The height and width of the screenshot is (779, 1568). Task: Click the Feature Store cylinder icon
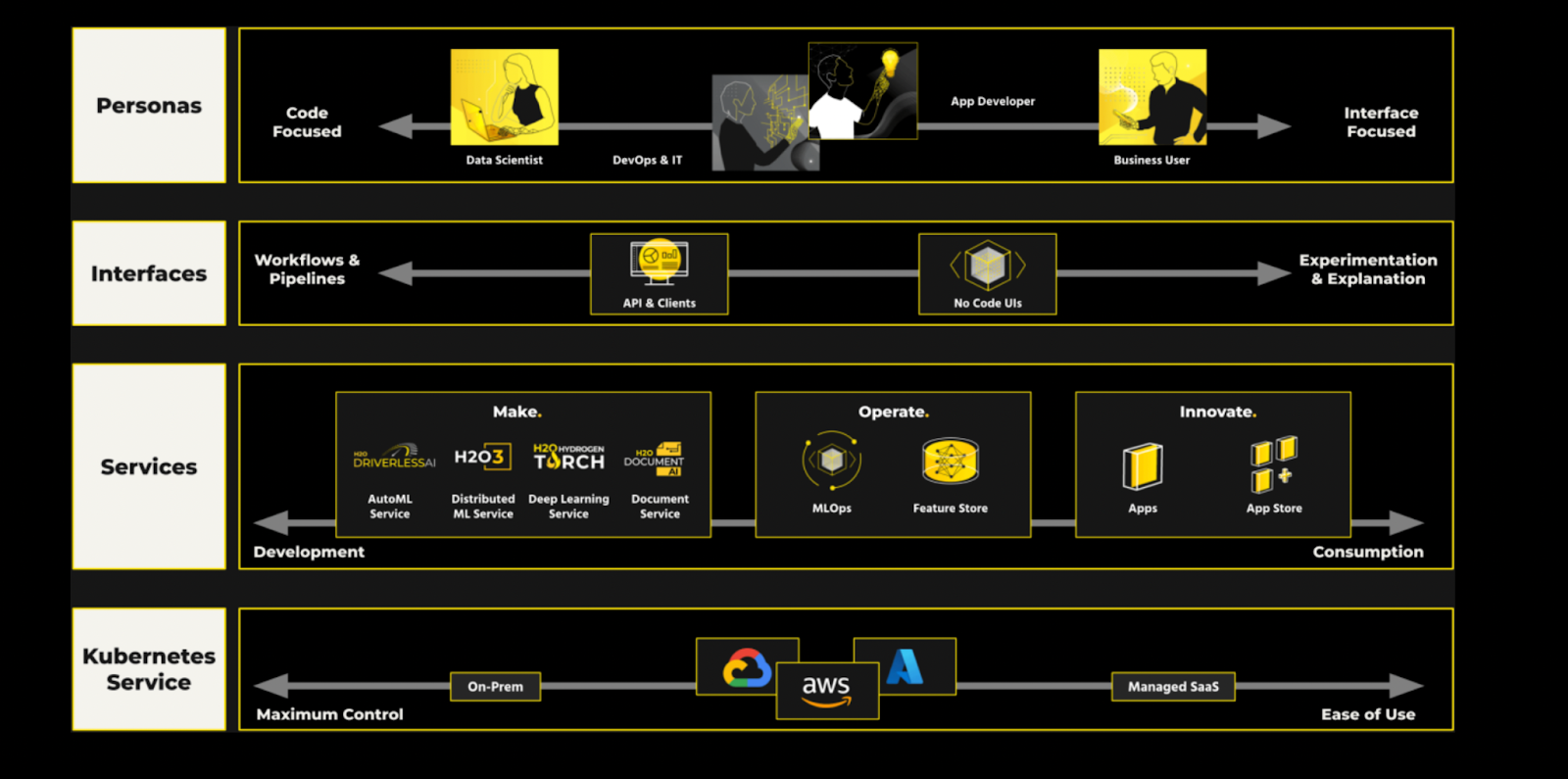point(951,461)
